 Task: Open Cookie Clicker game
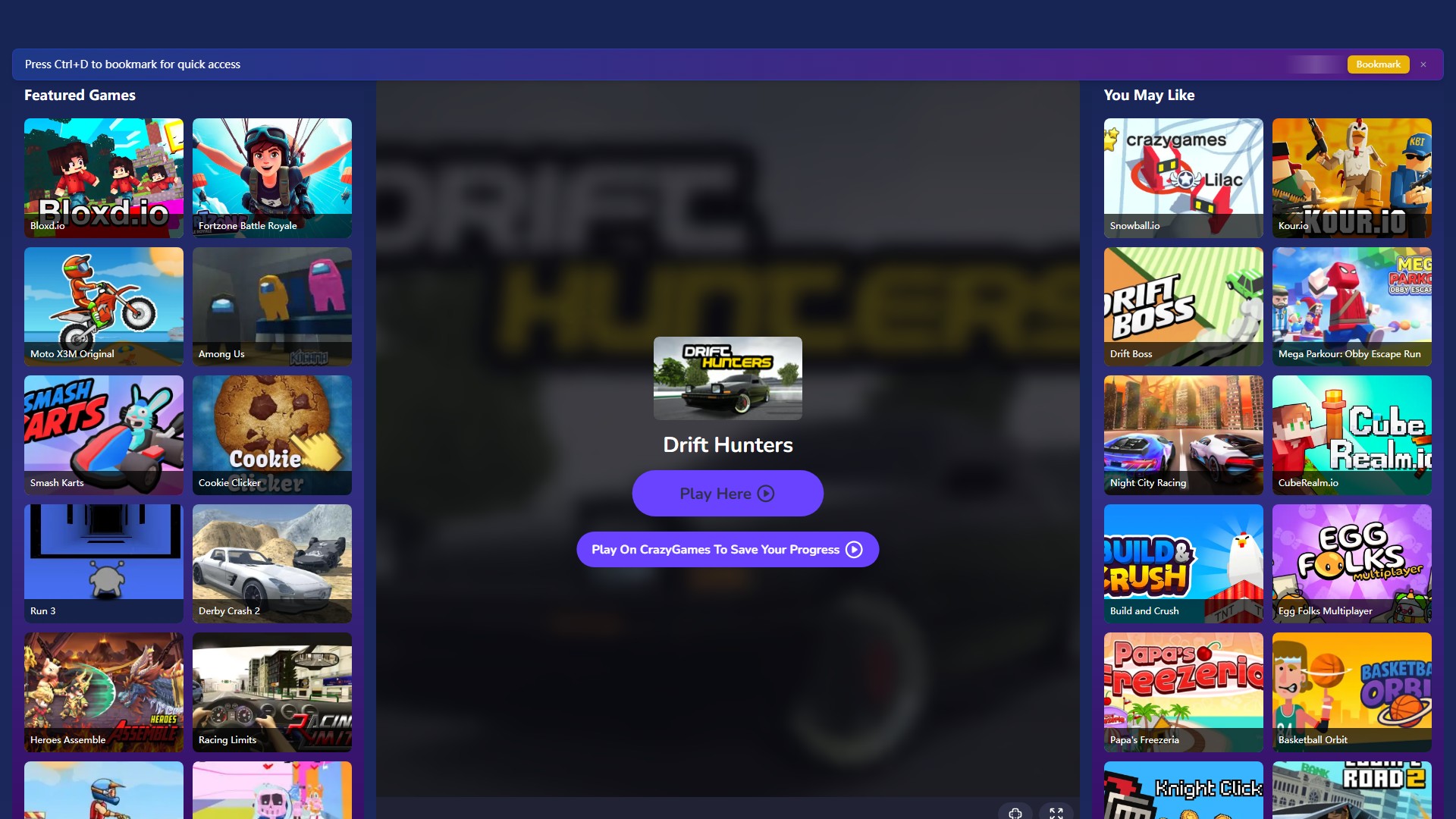[272, 435]
